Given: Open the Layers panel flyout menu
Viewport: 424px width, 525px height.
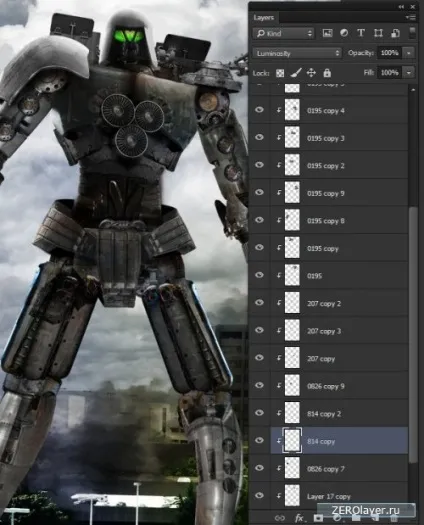Looking at the screenshot, I should tap(411, 17).
